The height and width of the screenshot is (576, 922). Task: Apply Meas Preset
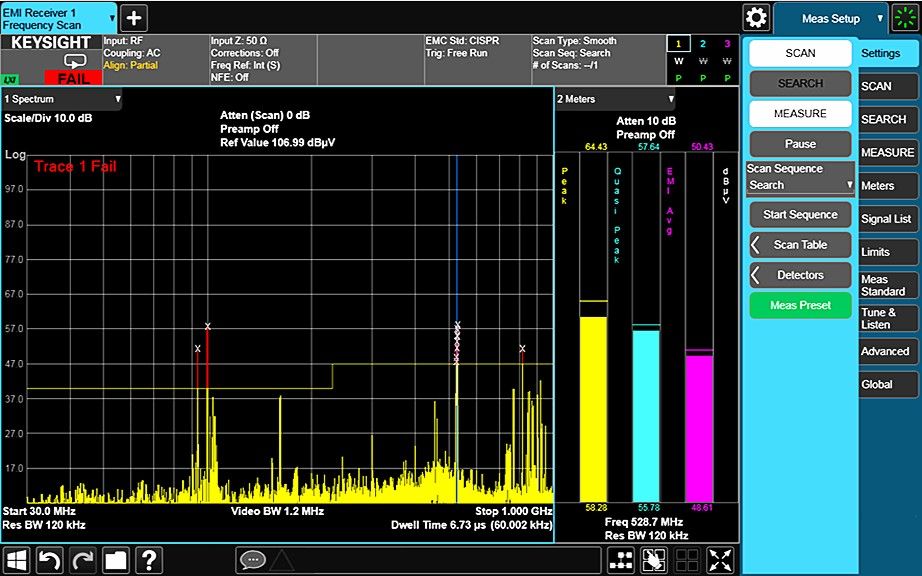coord(799,305)
